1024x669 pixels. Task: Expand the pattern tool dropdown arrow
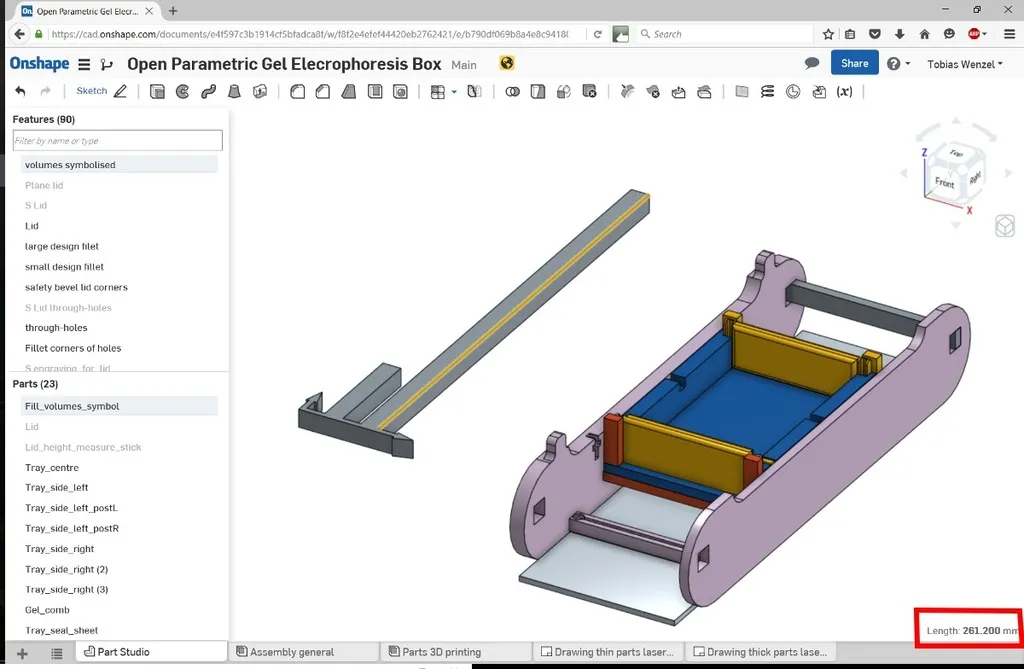pyautogui.click(x=454, y=91)
